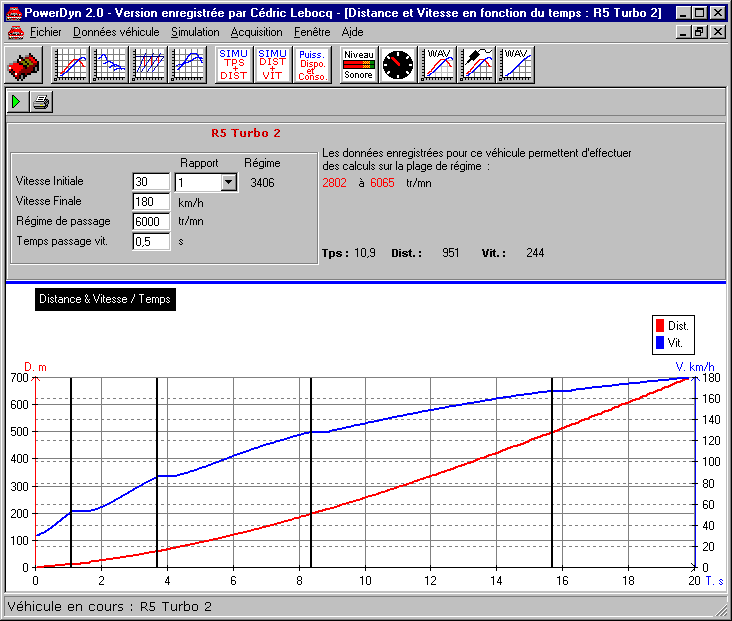The width and height of the screenshot is (732, 621).
Task: Click the Vitesse Finale input field
Action: coord(151,202)
